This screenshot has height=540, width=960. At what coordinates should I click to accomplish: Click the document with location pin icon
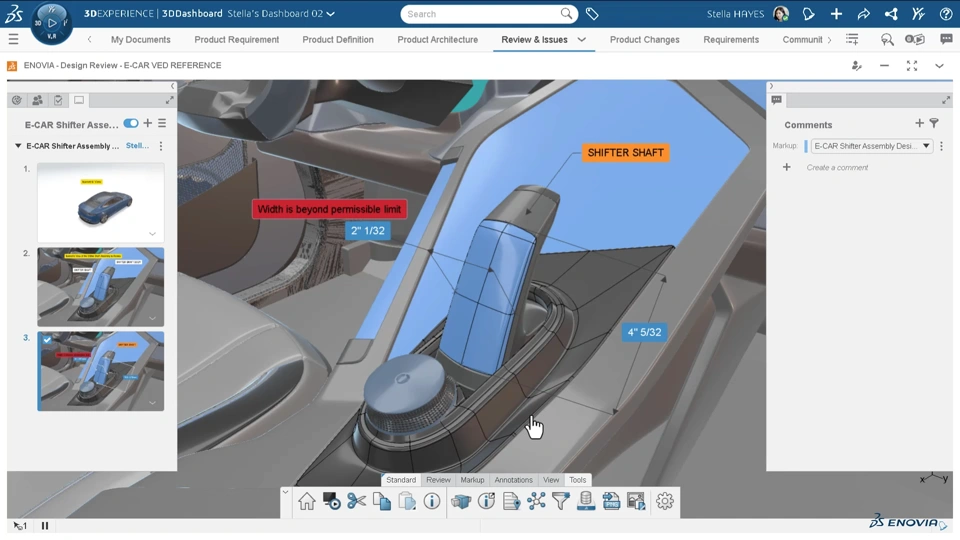(511, 501)
